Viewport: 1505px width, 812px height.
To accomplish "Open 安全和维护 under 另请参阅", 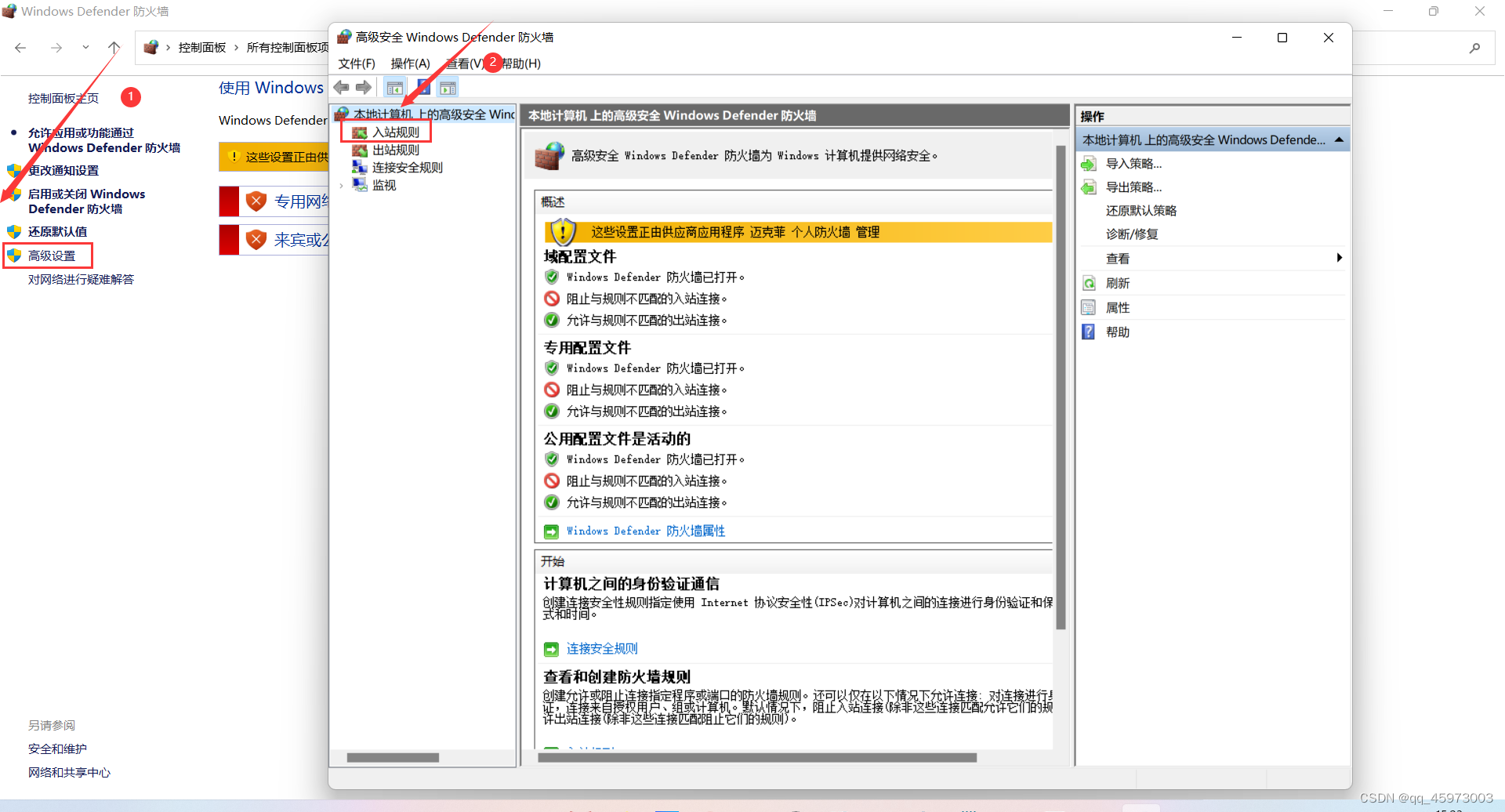I will (x=57, y=749).
